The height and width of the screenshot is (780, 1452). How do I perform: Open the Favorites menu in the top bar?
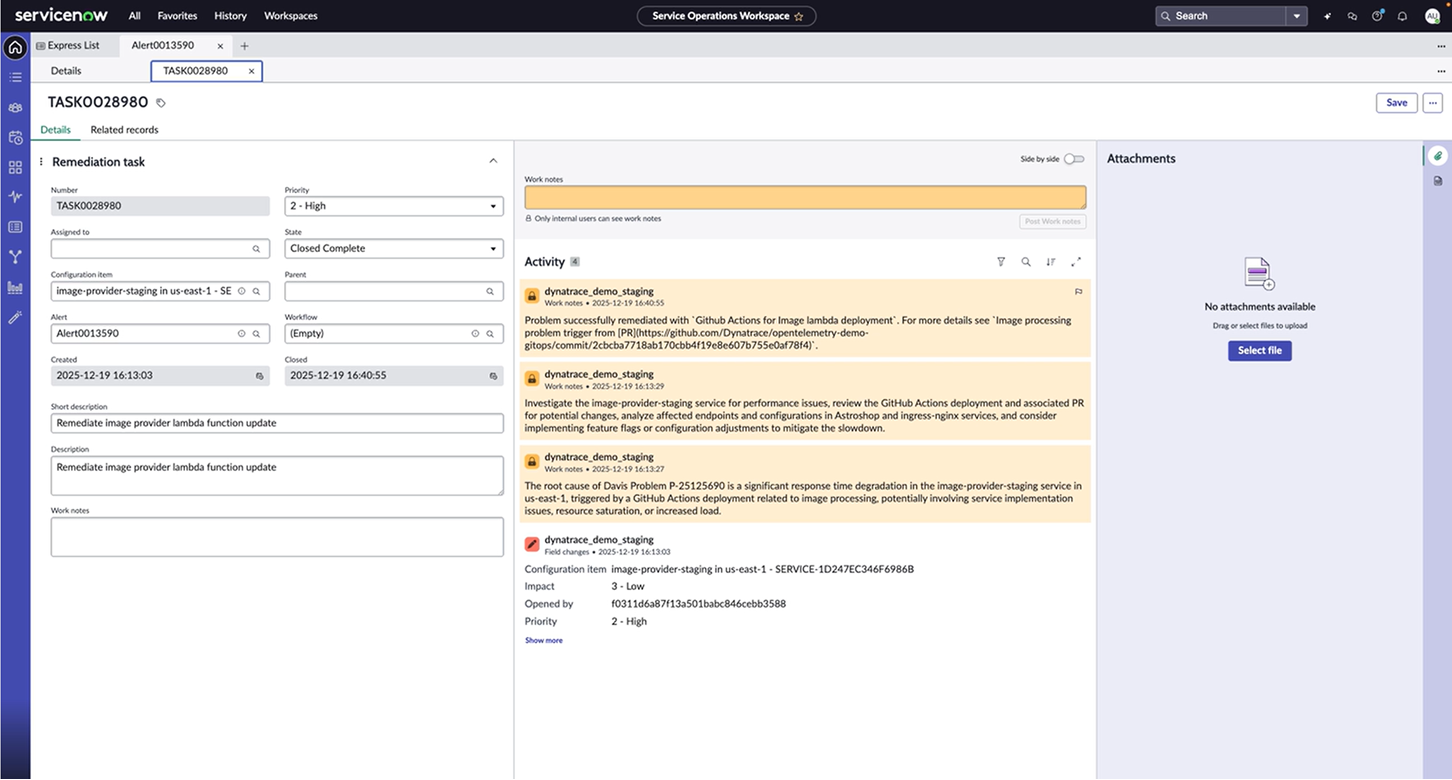[177, 16]
